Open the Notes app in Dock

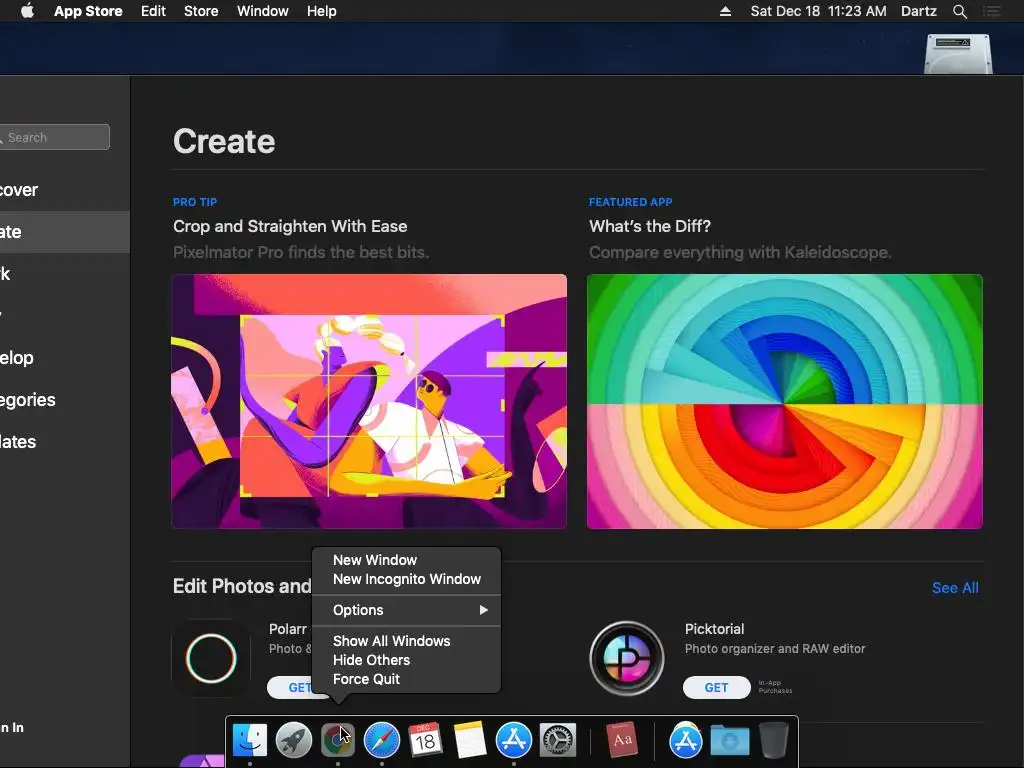(470, 741)
